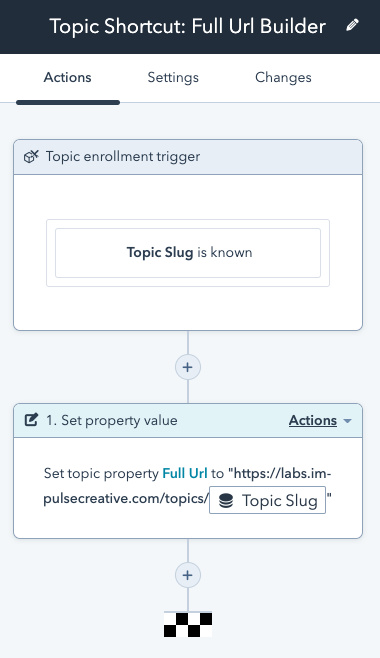The width and height of the screenshot is (380, 658).
Task: Add action via plus button after step 1
Action: tap(187, 575)
